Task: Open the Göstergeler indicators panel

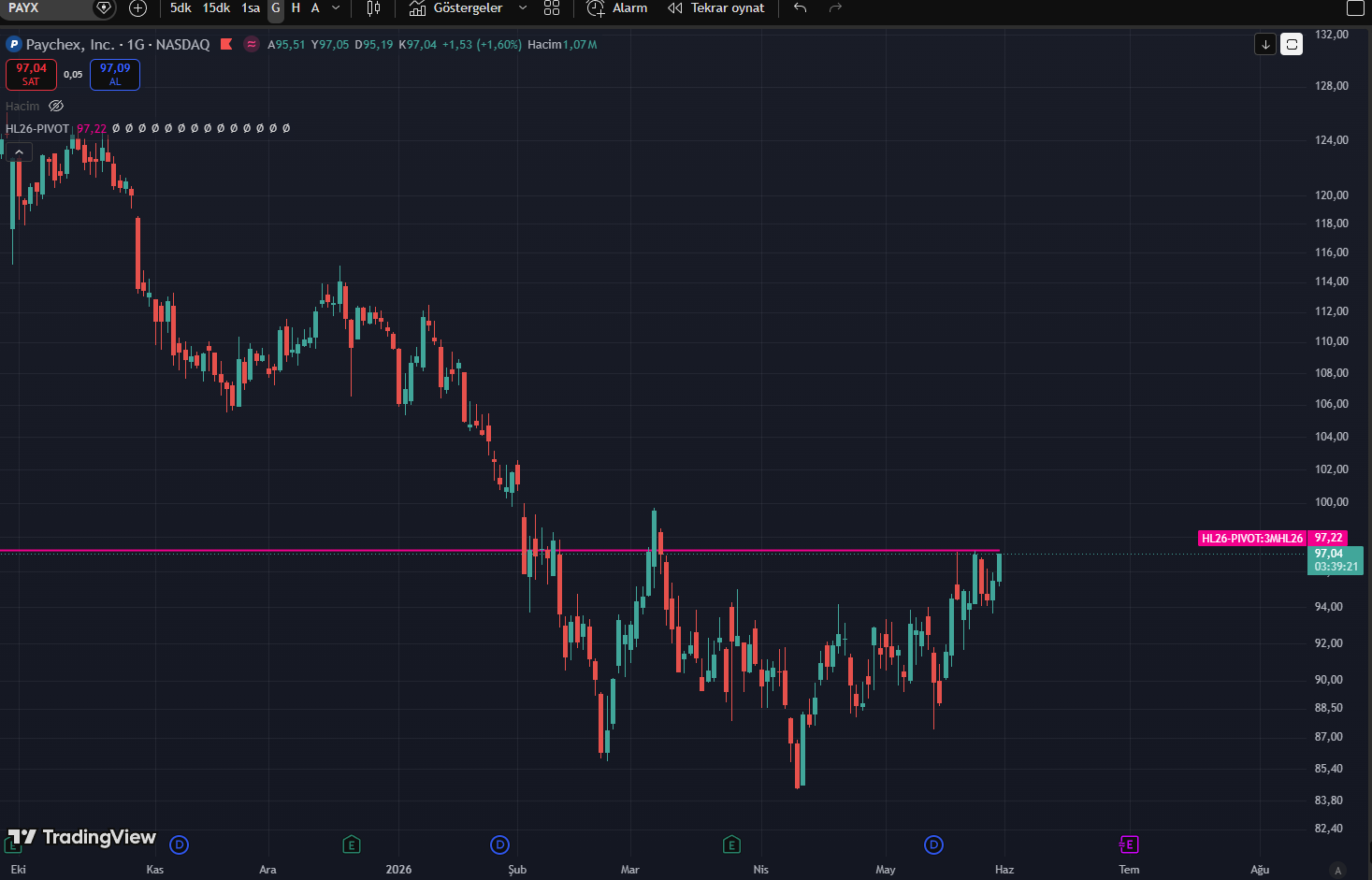Action: coord(456,8)
